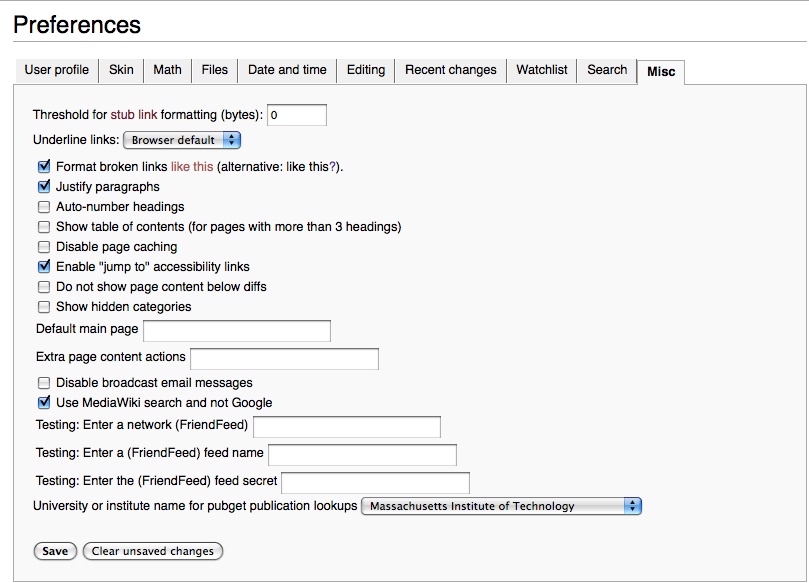Expand the university or institute name dropdown
Screen dimensions: 809x583
coord(500,506)
